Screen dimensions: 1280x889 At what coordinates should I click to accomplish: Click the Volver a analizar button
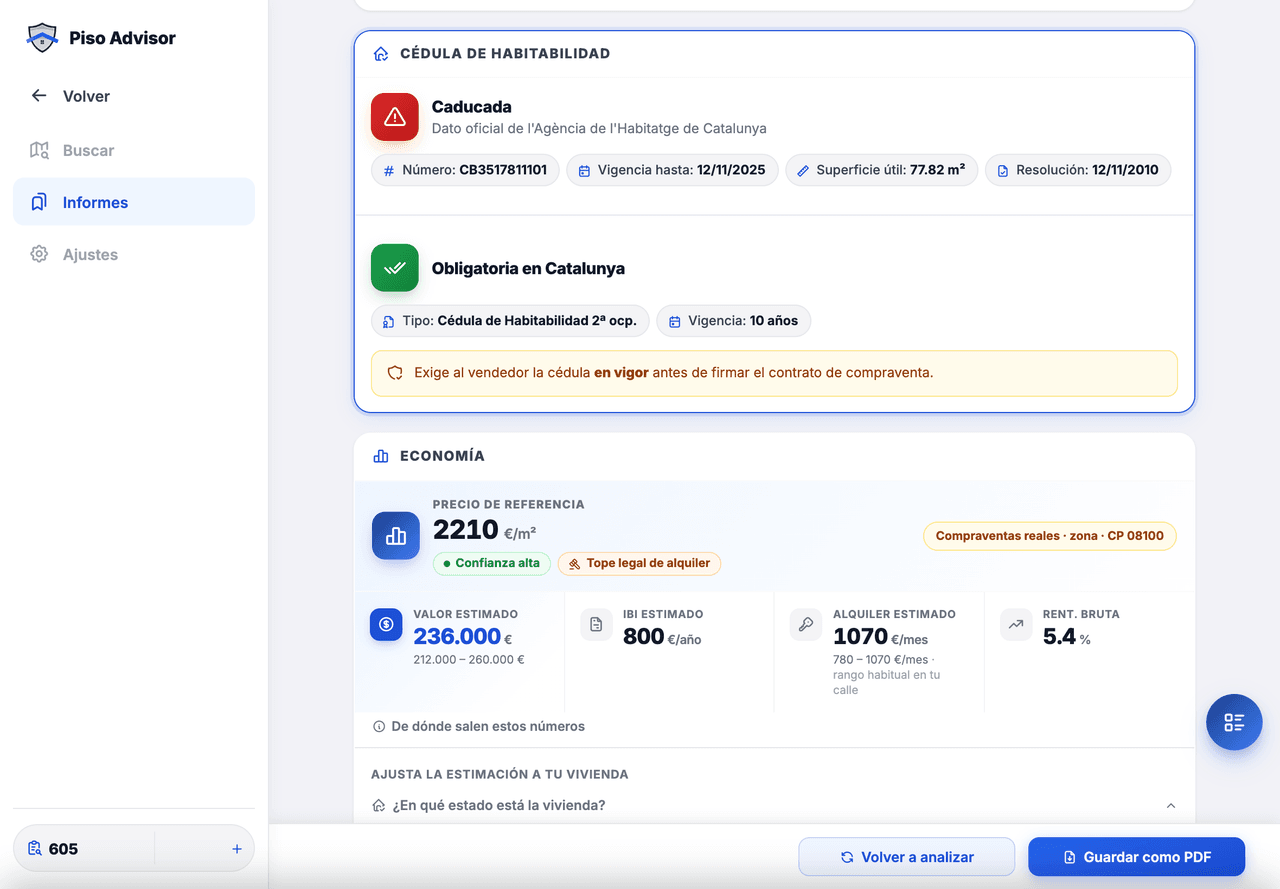point(906,857)
